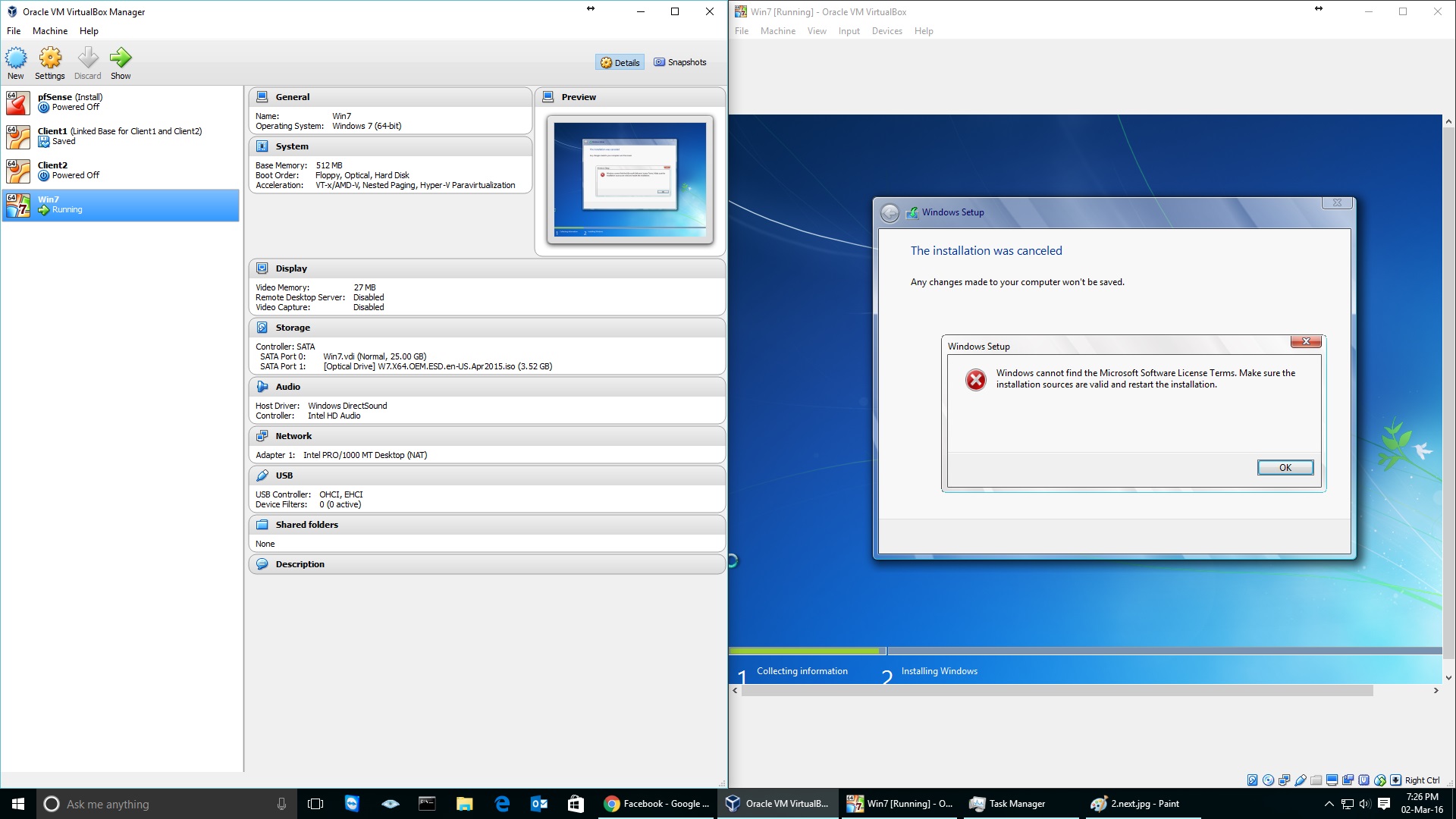1456x819 pixels.
Task: Select the Client1 saved virtual machine
Action: 121,136
